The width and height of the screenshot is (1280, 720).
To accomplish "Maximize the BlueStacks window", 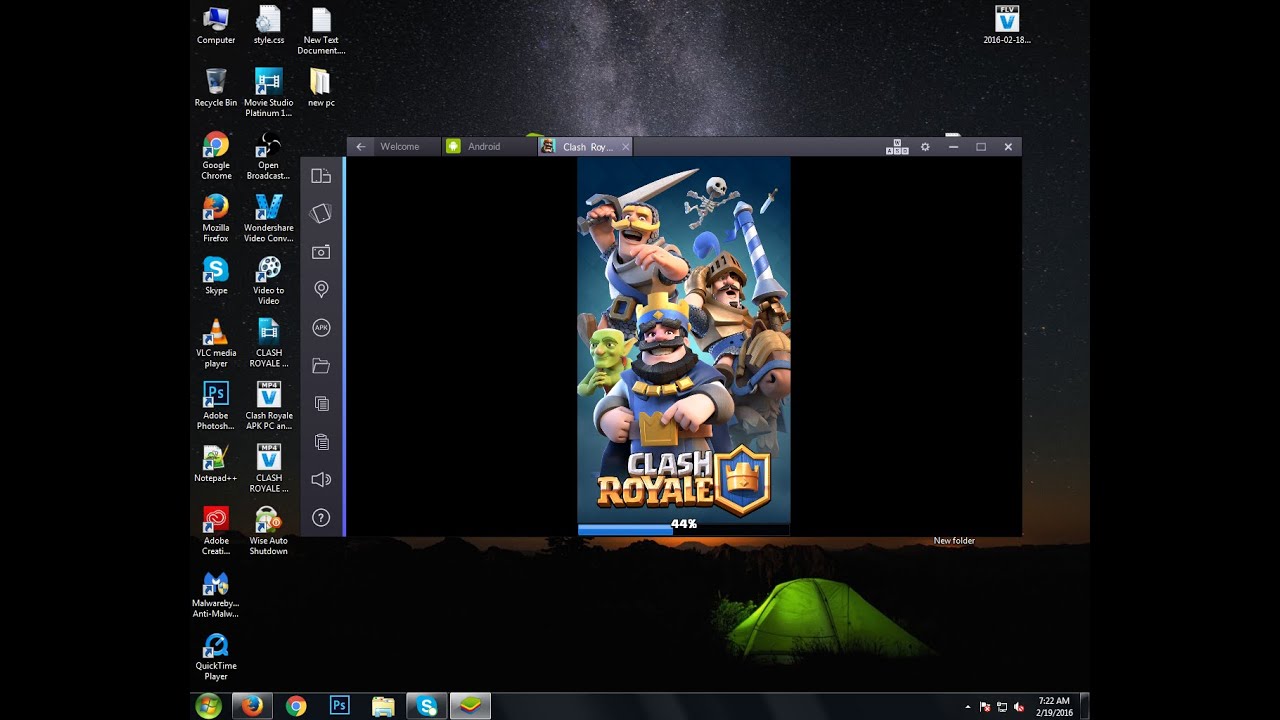I will (x=981, y=147).
